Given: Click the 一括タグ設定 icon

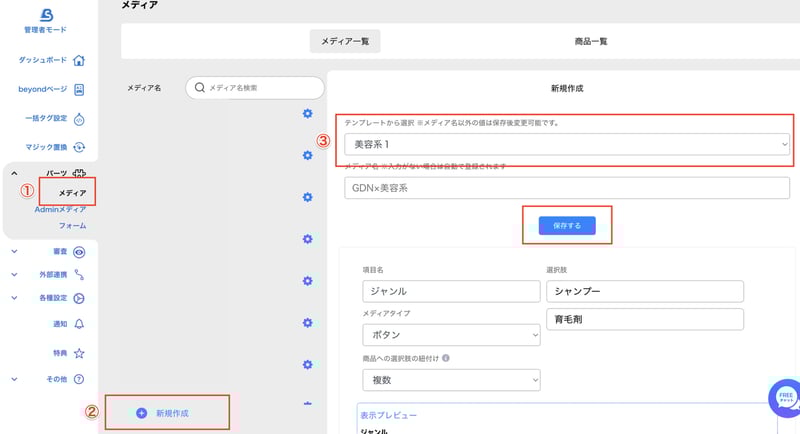Looking at the screenshot, I should pyautogui.click(x=79, y=118).
